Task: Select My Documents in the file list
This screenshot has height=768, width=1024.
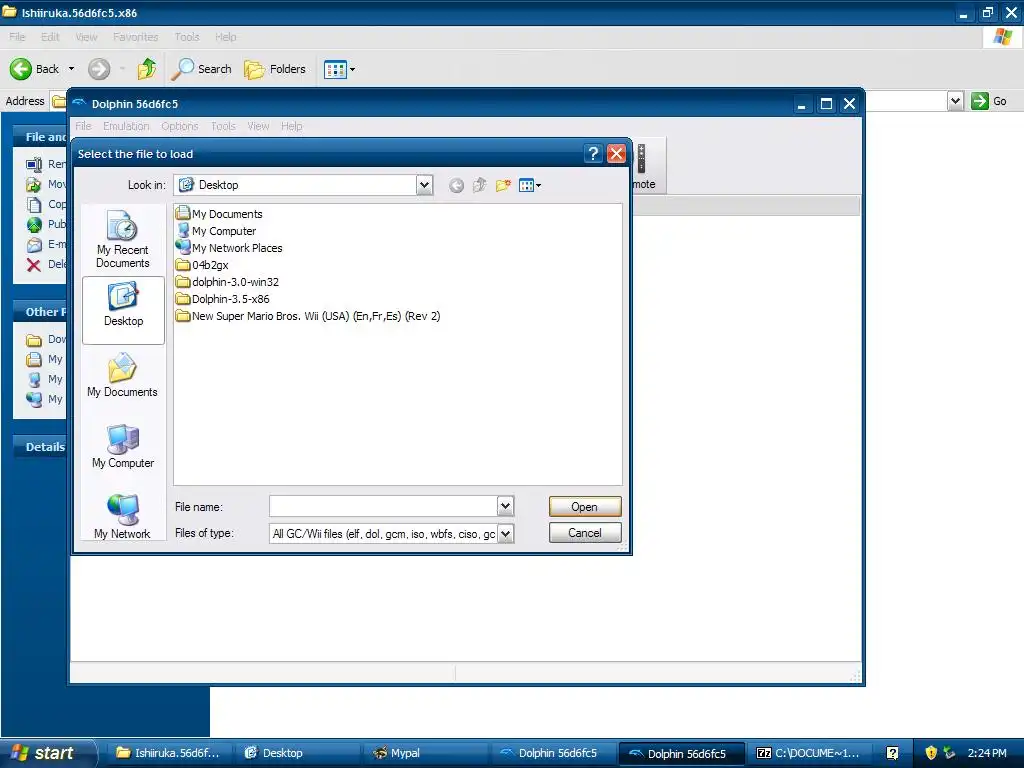Action: point(219,214)
